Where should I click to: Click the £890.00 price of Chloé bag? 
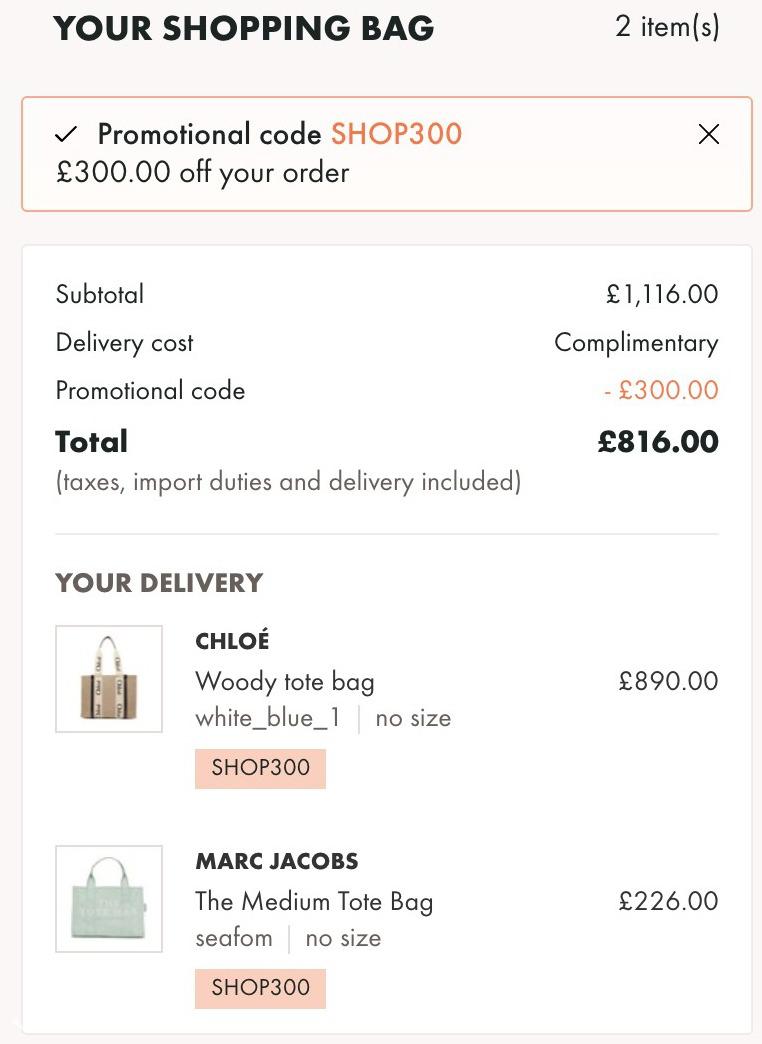click(x=668, y=681)
